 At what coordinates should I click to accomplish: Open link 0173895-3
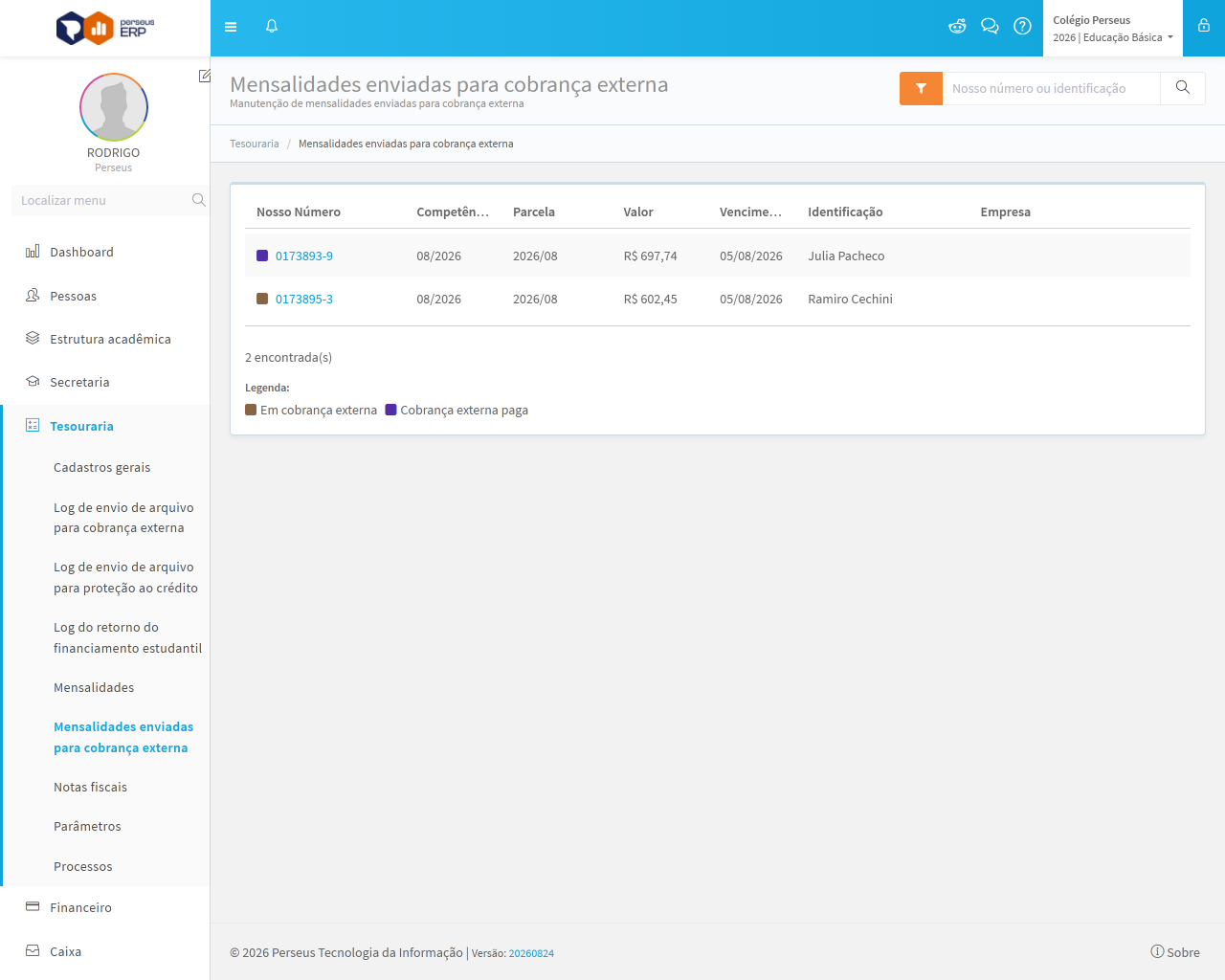304,299
